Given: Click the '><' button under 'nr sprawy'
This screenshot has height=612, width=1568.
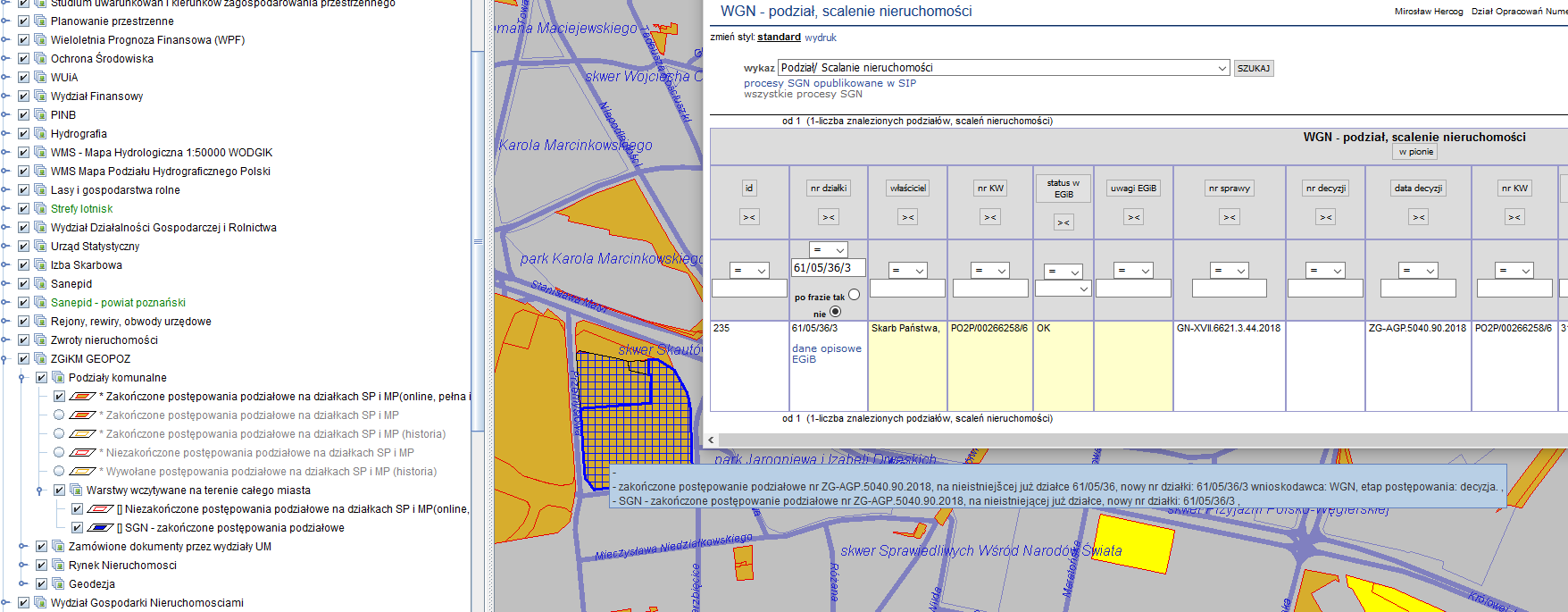Looking at the screenshot, I should [1230, 217].
